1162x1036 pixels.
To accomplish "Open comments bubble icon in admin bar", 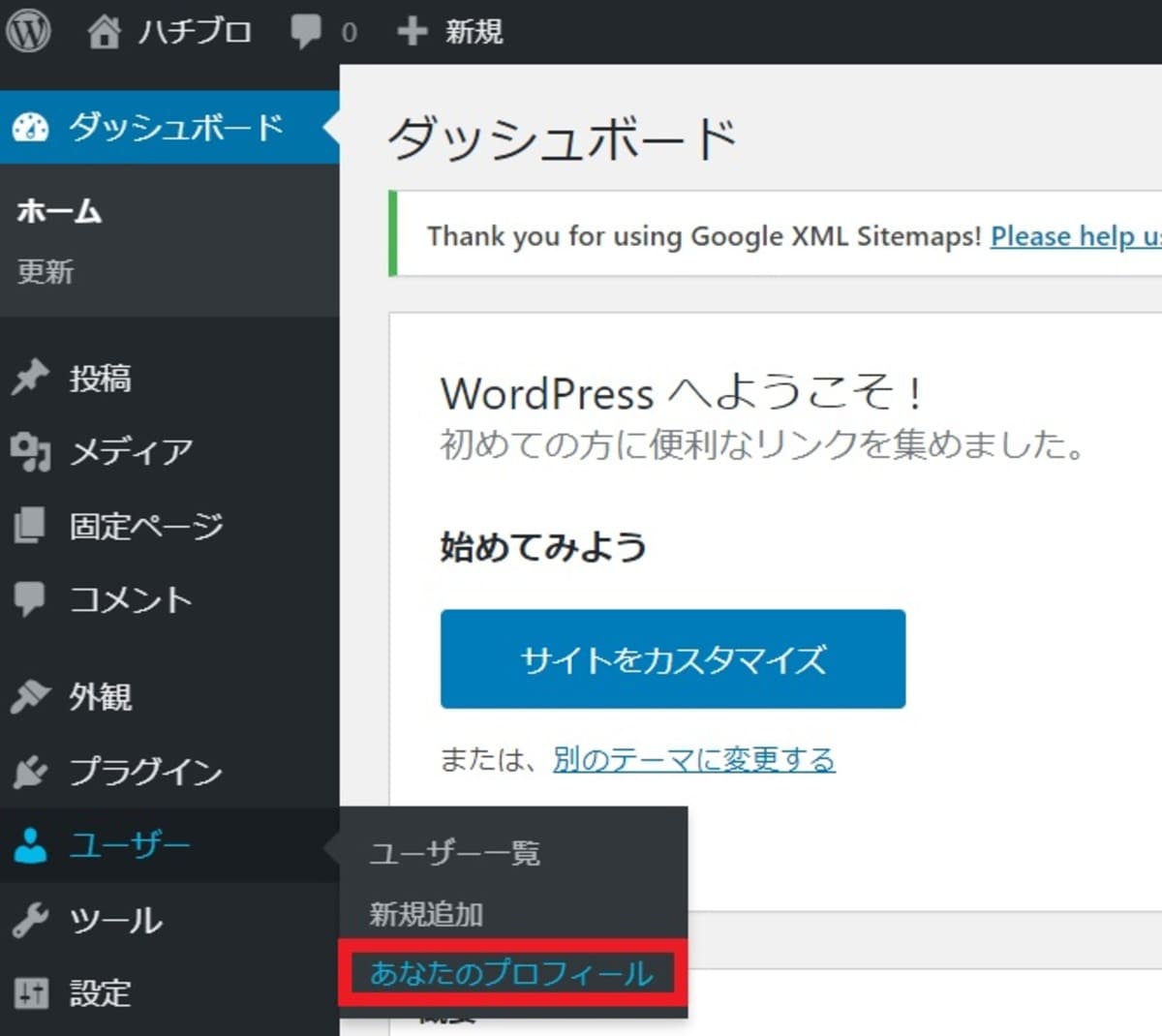I will coord(306,32).
